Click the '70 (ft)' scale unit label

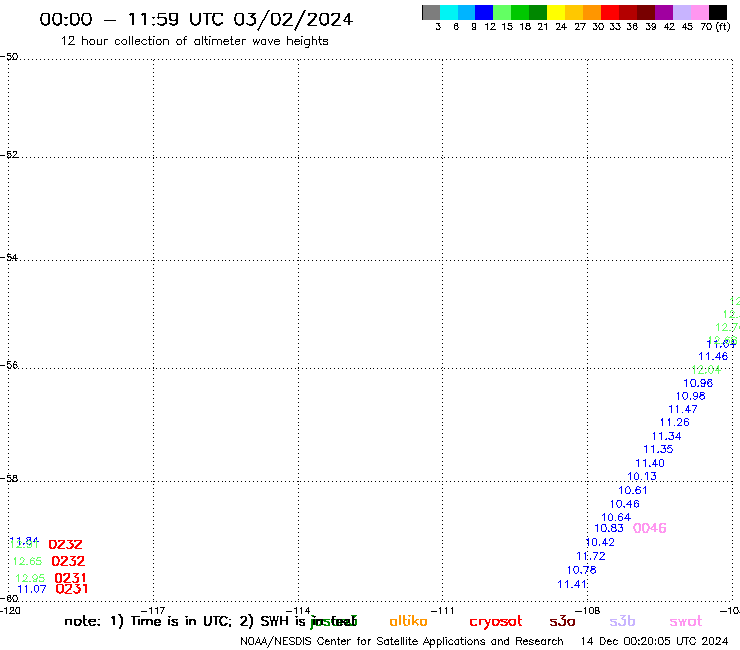pyautogui.click(x=715, y=27)
